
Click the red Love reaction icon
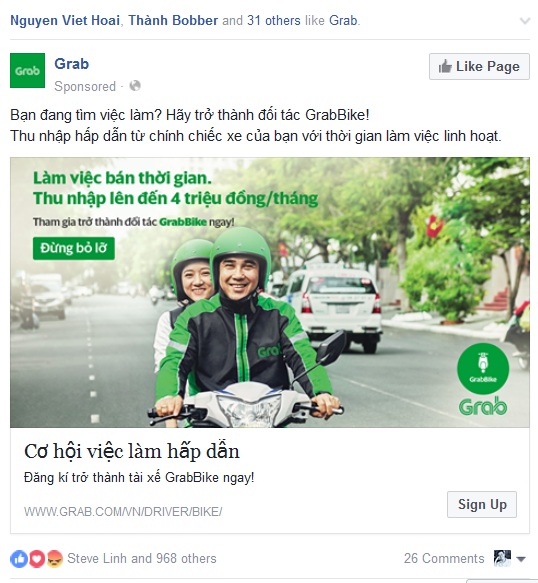[37, 559]
